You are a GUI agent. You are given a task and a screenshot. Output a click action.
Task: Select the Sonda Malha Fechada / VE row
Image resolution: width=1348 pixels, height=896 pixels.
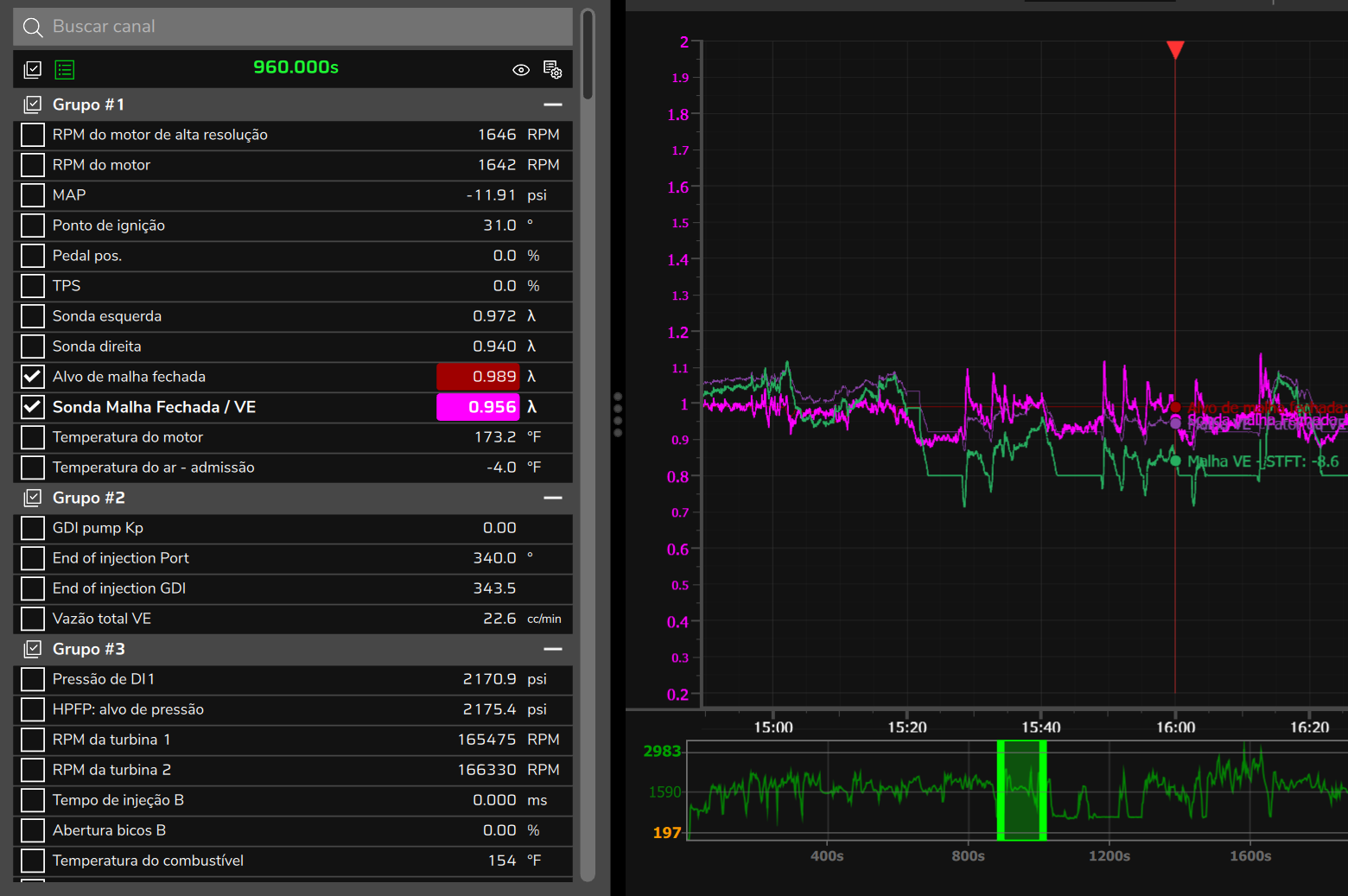click(293, 407)
